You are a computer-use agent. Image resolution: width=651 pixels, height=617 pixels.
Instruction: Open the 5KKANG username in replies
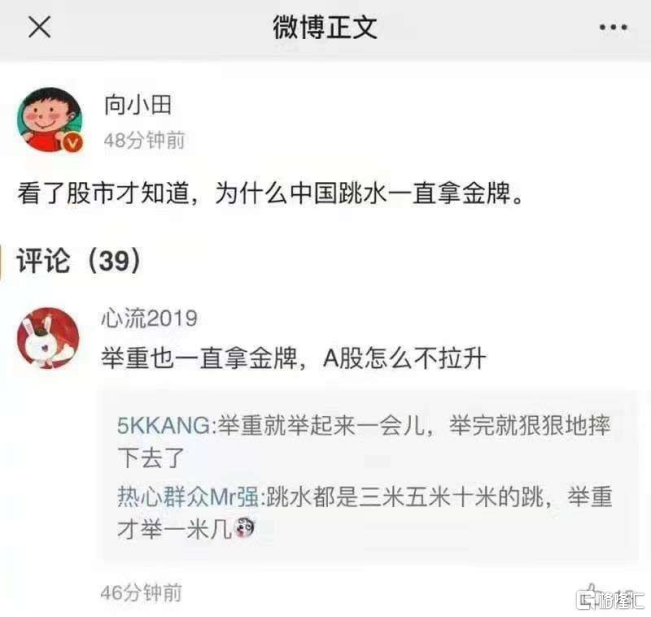[164, 425]
